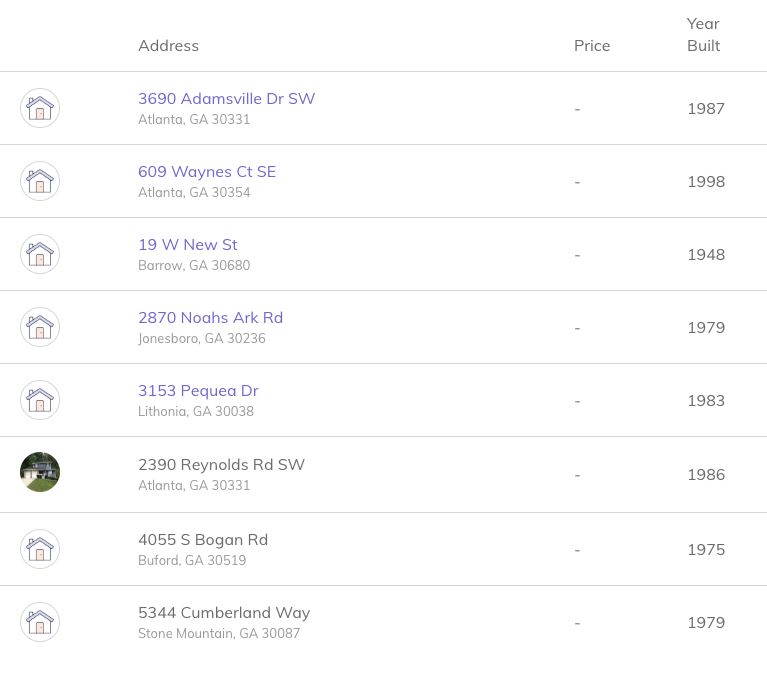Select the 4055 S Bogan Rd address
The width and height of the screenshot is (767, 673).
pyautogui.click(x=203, y=539)
